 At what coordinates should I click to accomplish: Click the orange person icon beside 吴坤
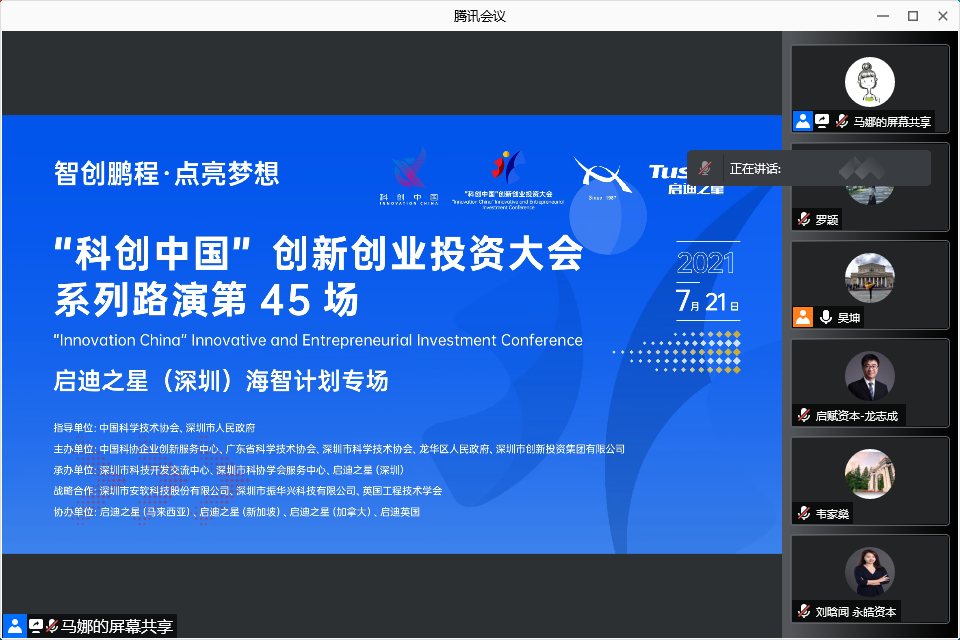click(x=803, y=317)
